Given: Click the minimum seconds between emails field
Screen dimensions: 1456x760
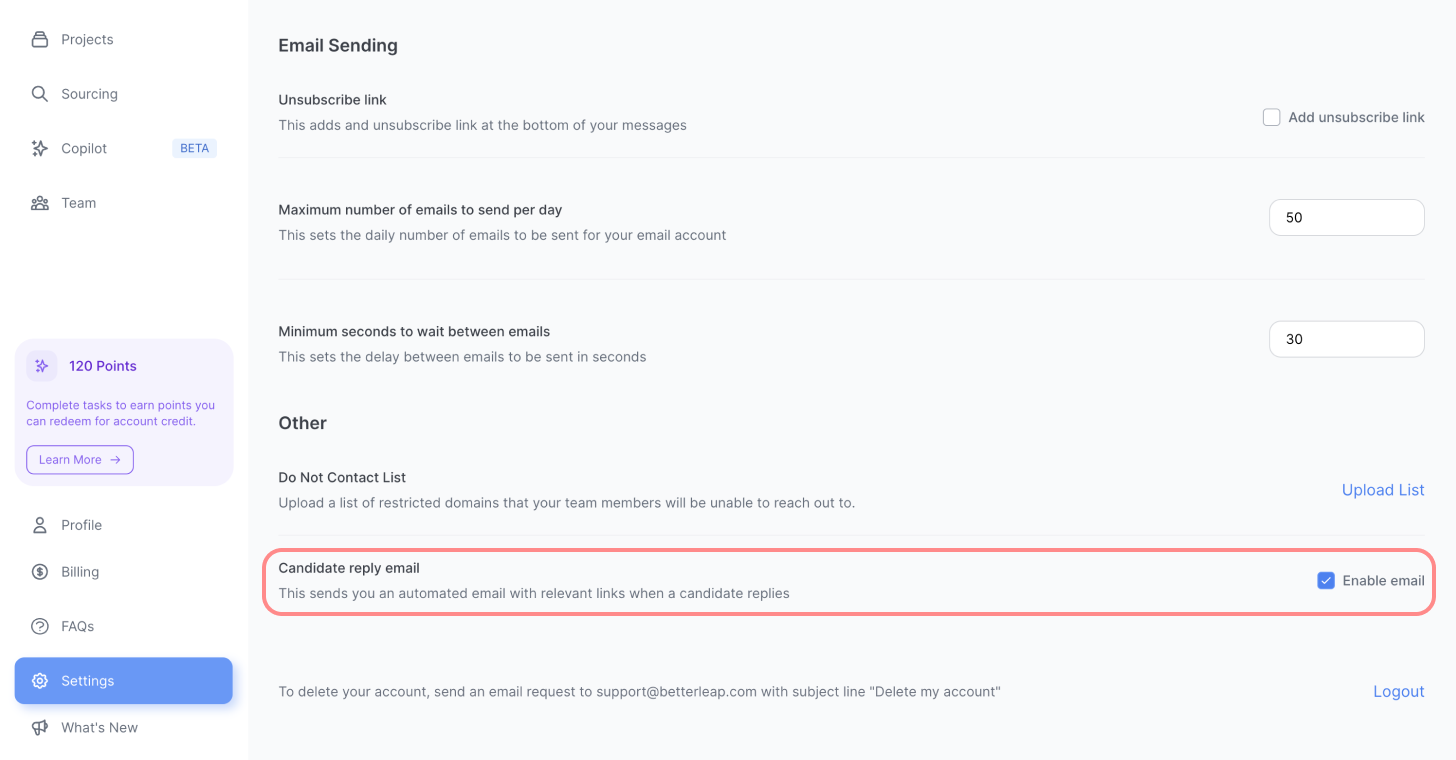Looking at the screenshot, I should [1347, 339].
